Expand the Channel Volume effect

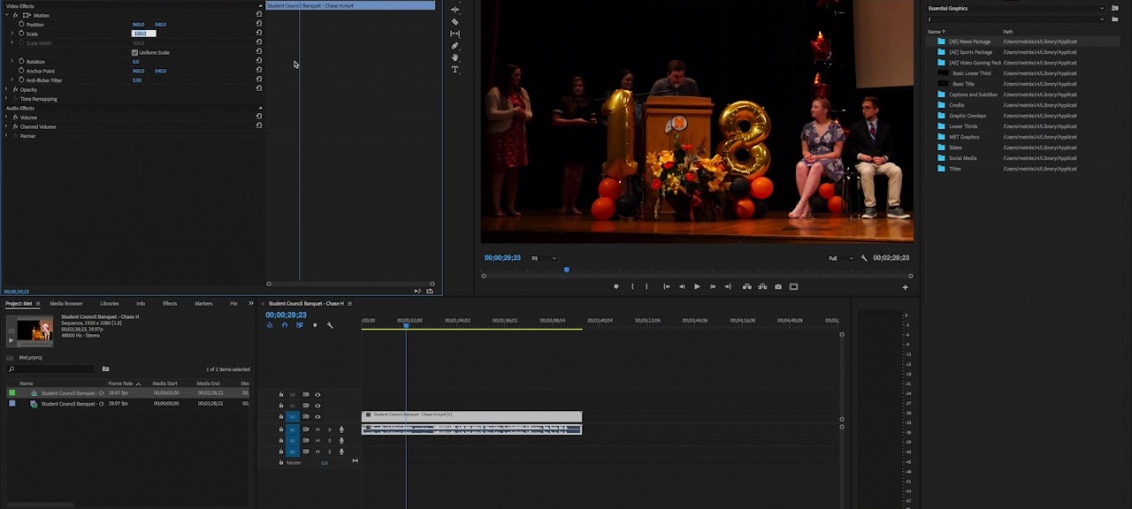(6, 126)
